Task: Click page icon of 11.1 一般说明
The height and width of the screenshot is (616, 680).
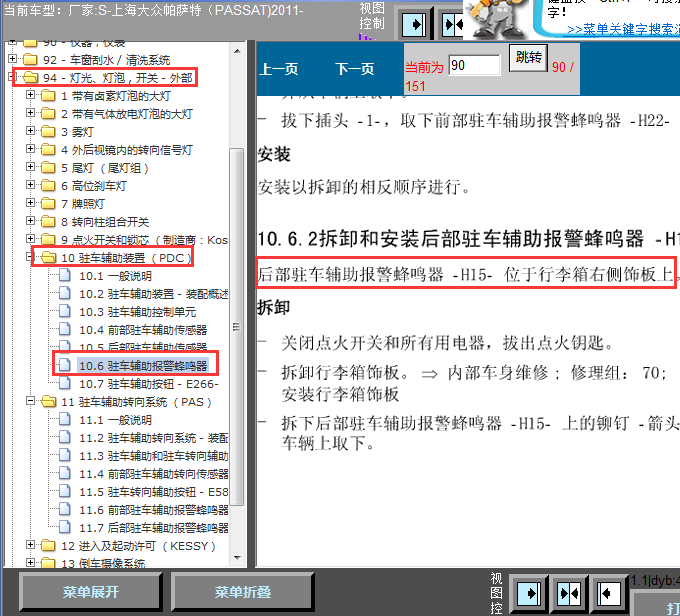Action: 65,419
